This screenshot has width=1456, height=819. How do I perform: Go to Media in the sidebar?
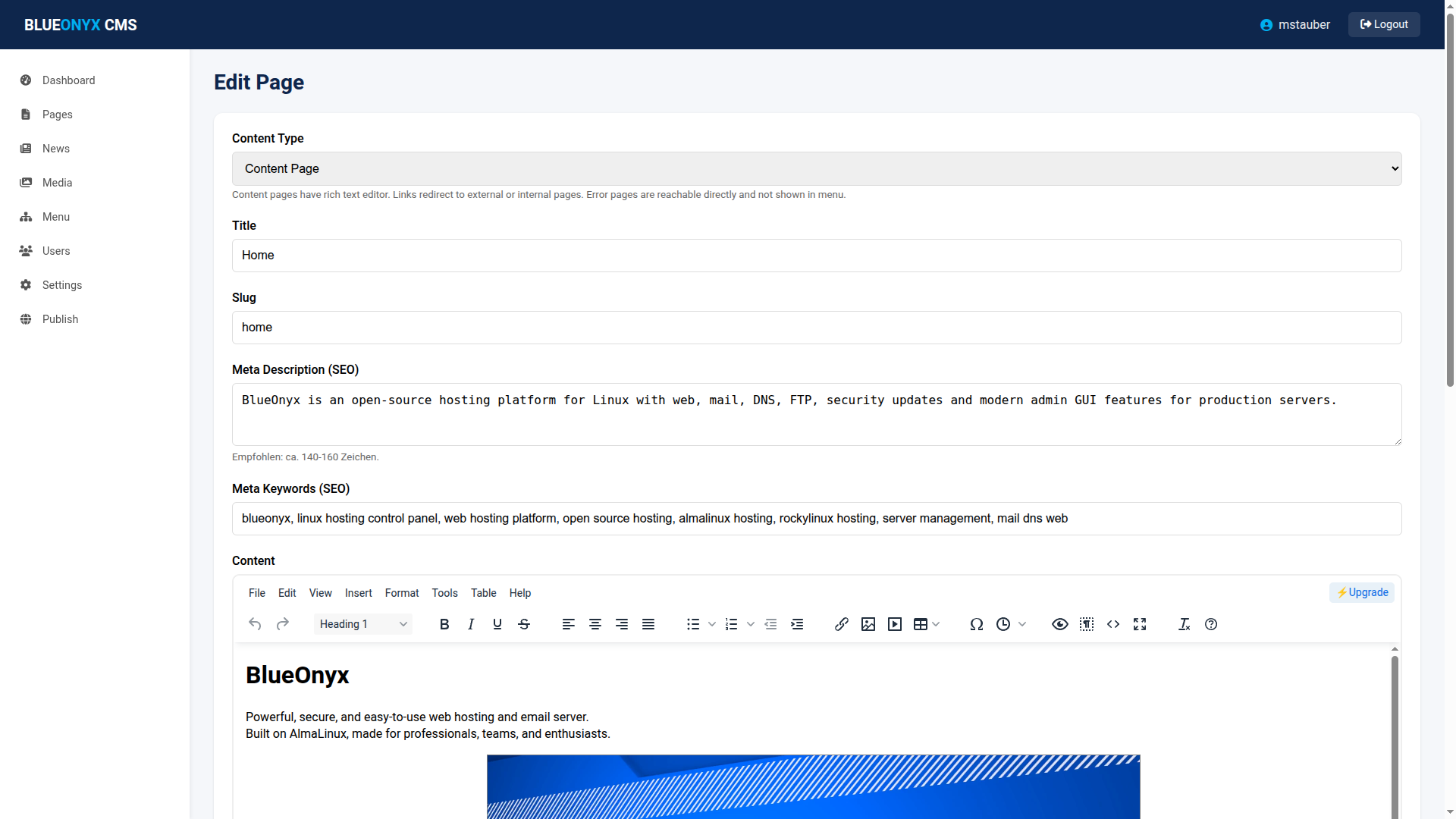click(x=57, y=183)
